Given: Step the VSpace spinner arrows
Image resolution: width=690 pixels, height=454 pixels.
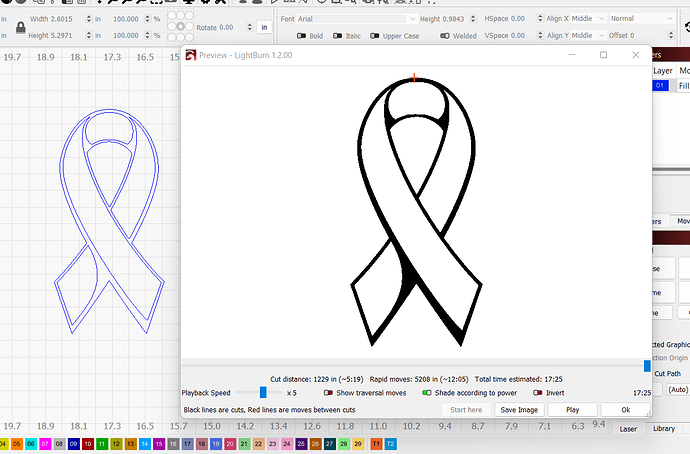Looking at the screenshot, I should coord(540,35).
